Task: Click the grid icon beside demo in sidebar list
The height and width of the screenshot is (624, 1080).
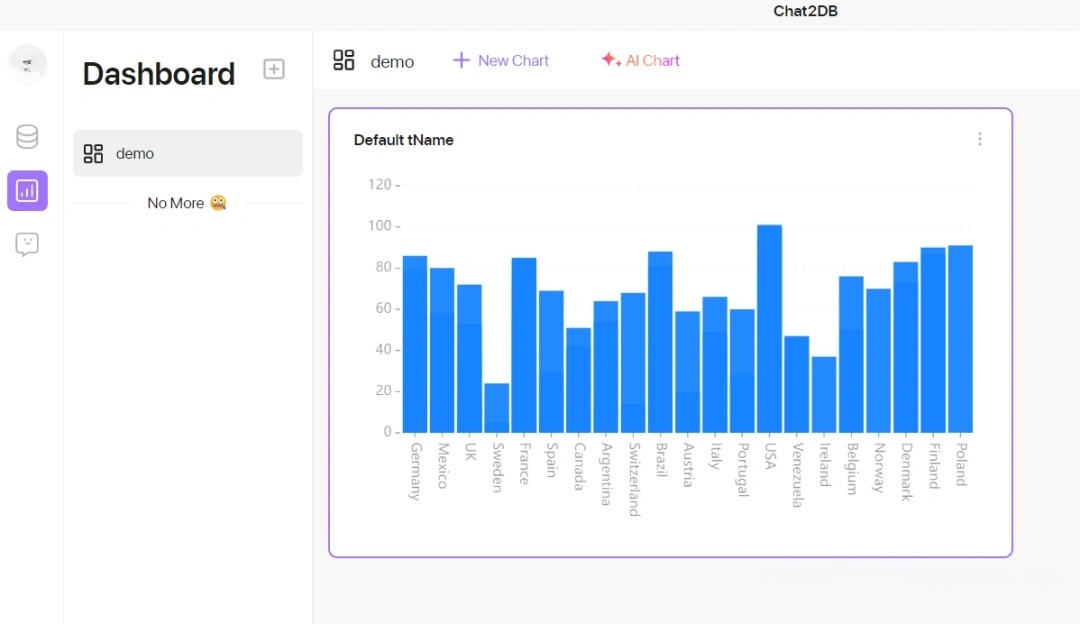Action: (93, 154)
